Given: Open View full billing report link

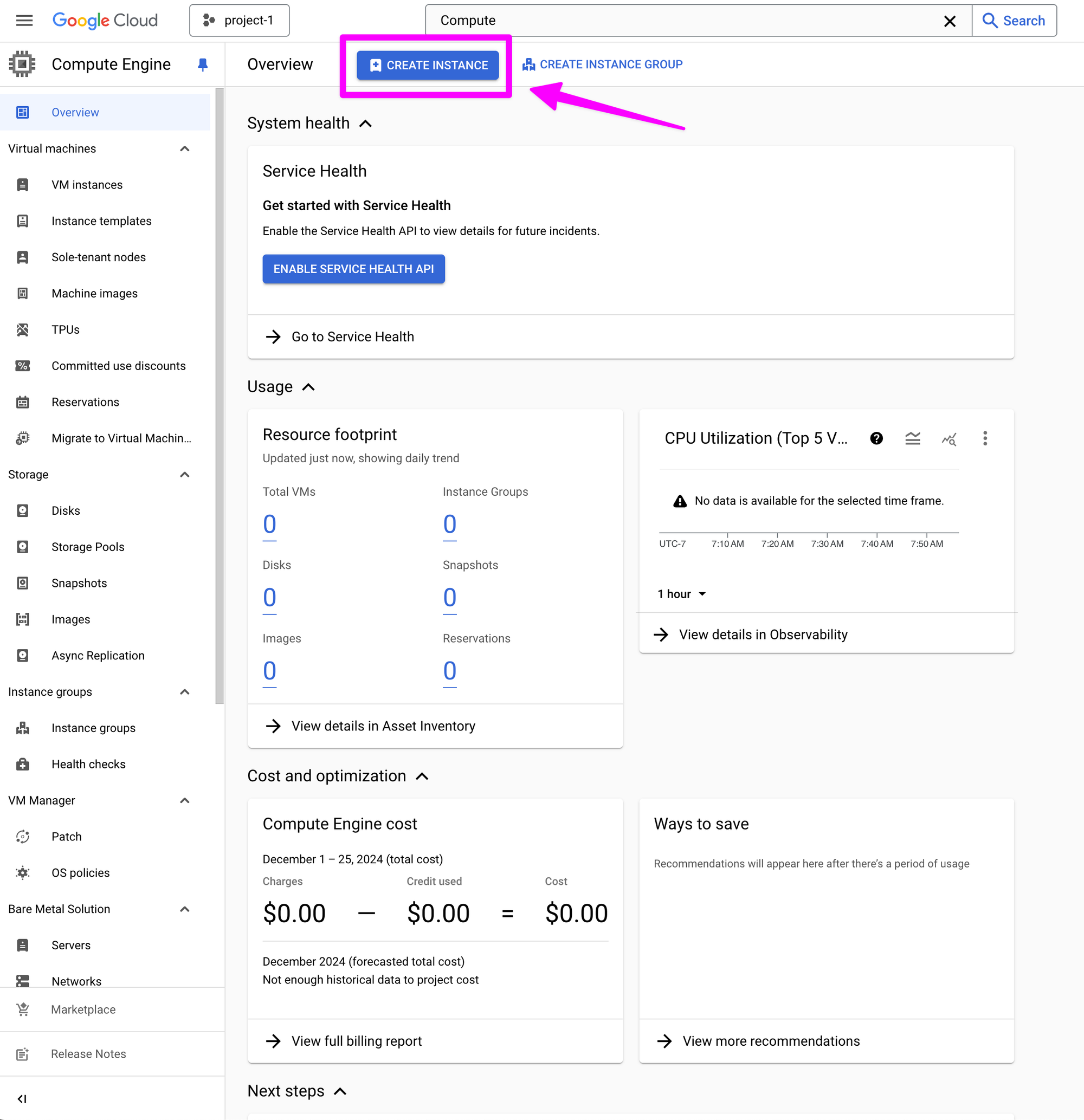Looking at the screenshot, I should click(x=357, y=1040).
